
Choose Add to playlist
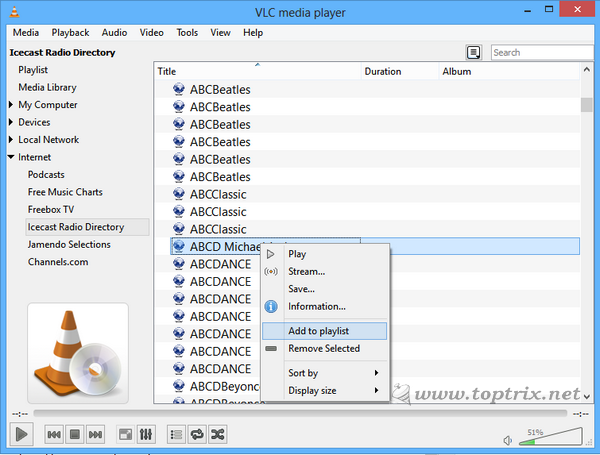pos(324,331)
